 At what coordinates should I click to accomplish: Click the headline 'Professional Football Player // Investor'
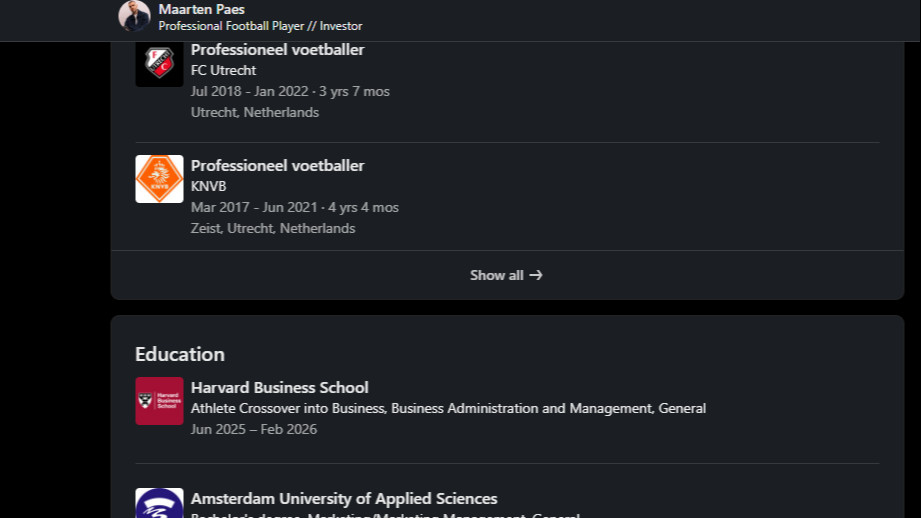[260, 26]
